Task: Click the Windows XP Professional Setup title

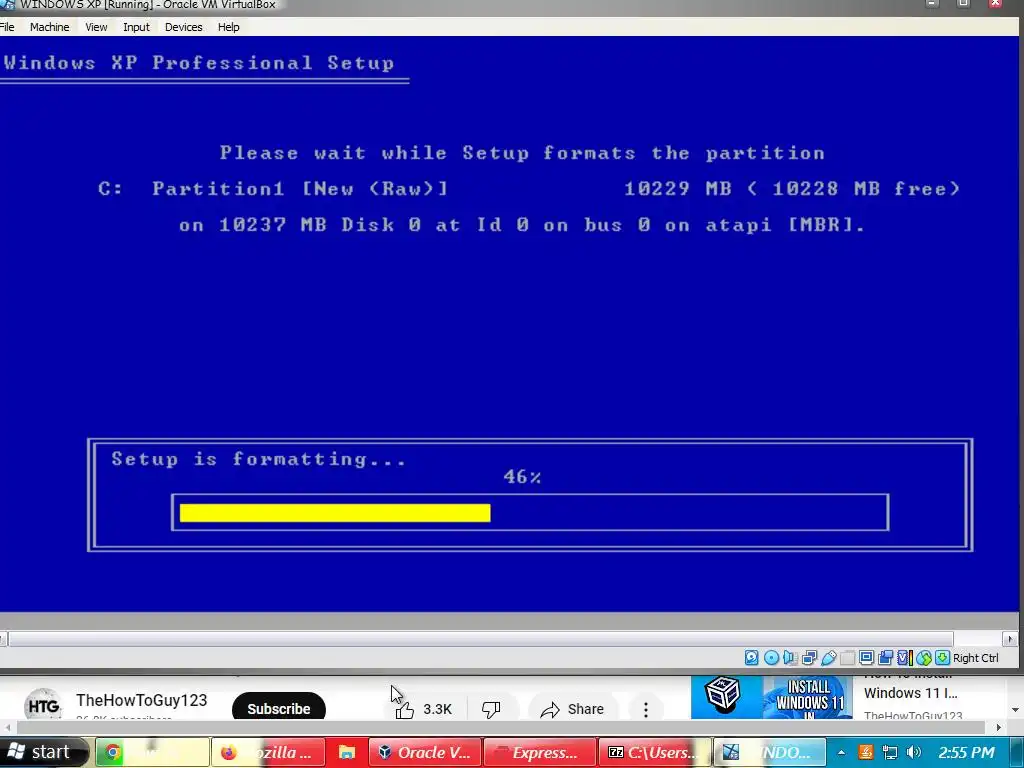Action: point(199,63)
